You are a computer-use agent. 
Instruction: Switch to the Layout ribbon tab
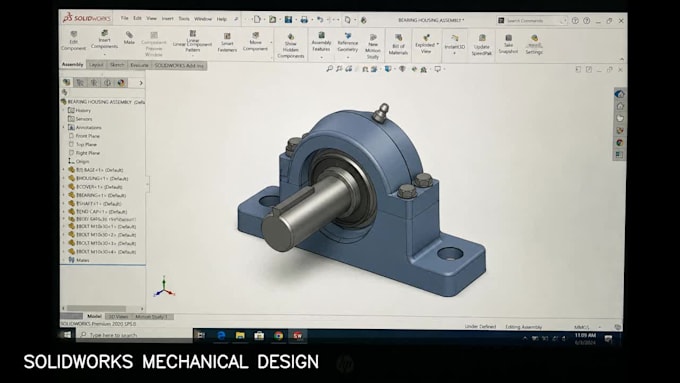(x=96, y=65)
